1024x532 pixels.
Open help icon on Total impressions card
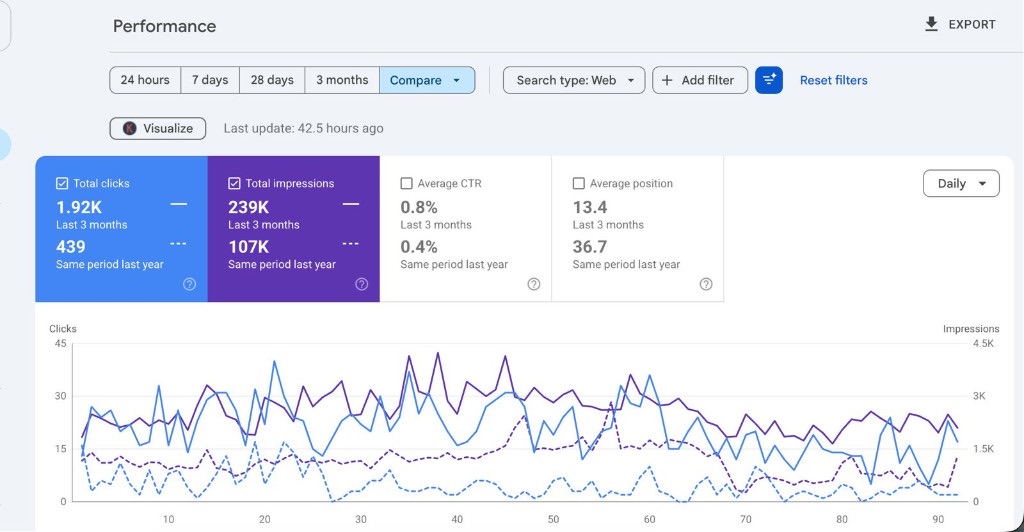point(362,284)
